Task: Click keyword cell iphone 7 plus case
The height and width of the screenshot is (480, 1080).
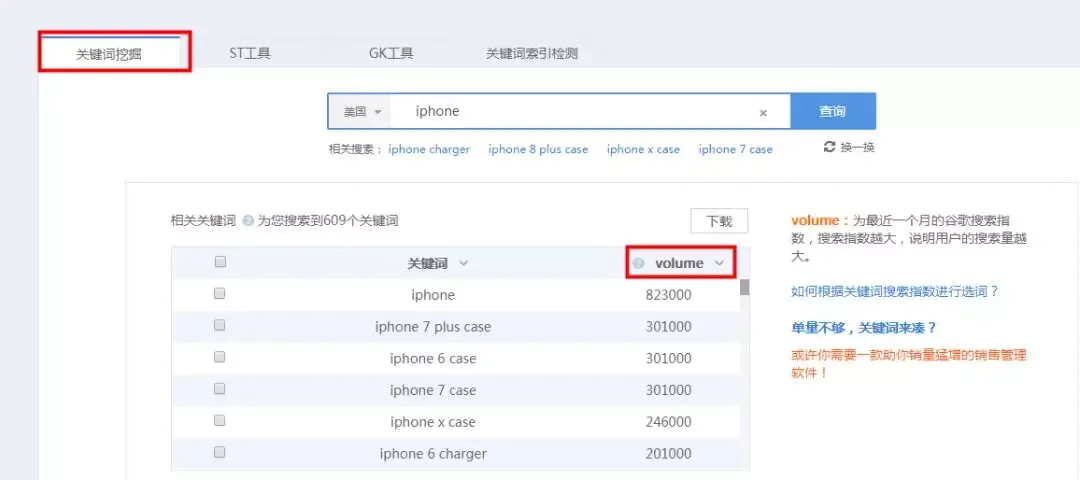Action: pyautogui.click(x=433, y=326)
